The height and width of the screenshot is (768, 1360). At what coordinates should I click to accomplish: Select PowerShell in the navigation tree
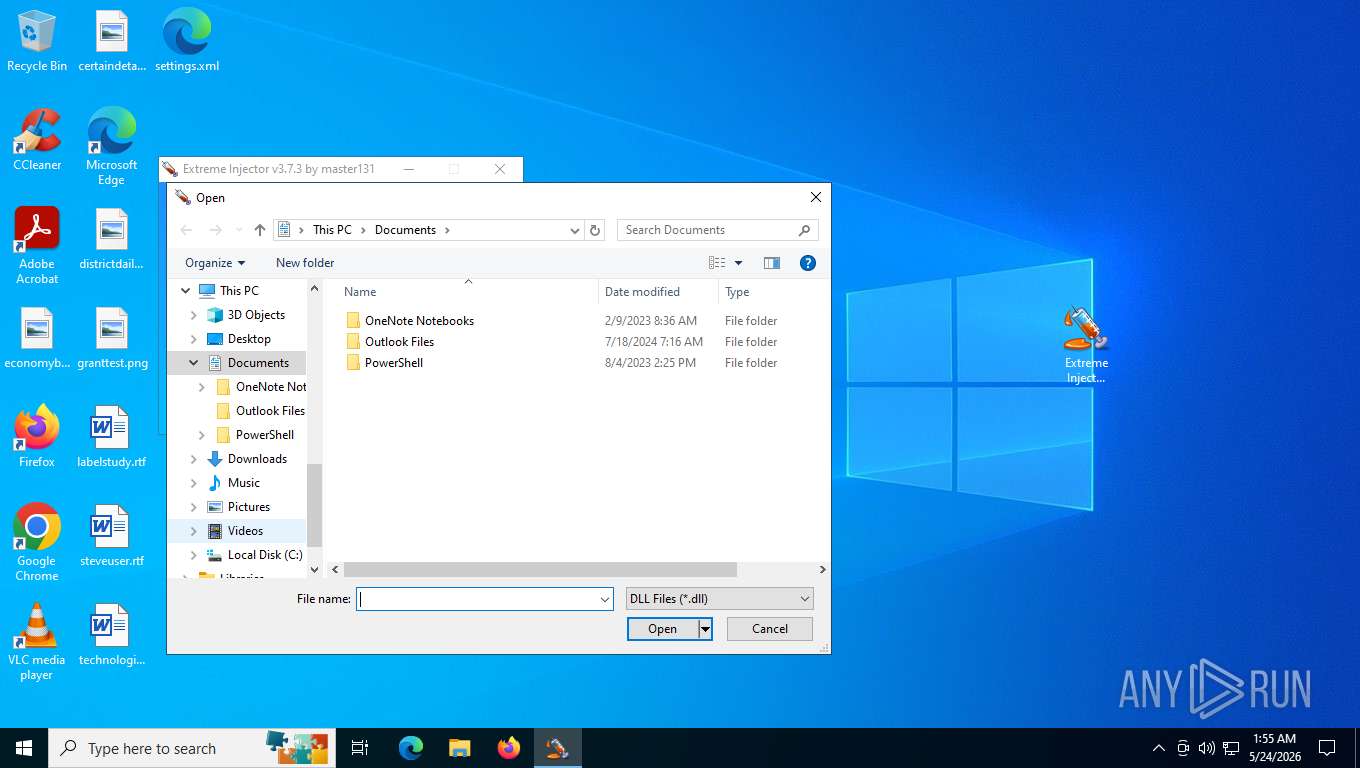(265, 435)
